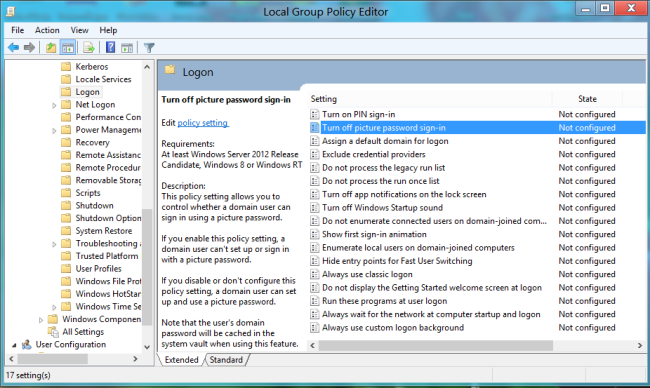Select Removable Storage in the tree
The width and height of the screenshot is (650, 388).
coord(108,180)
